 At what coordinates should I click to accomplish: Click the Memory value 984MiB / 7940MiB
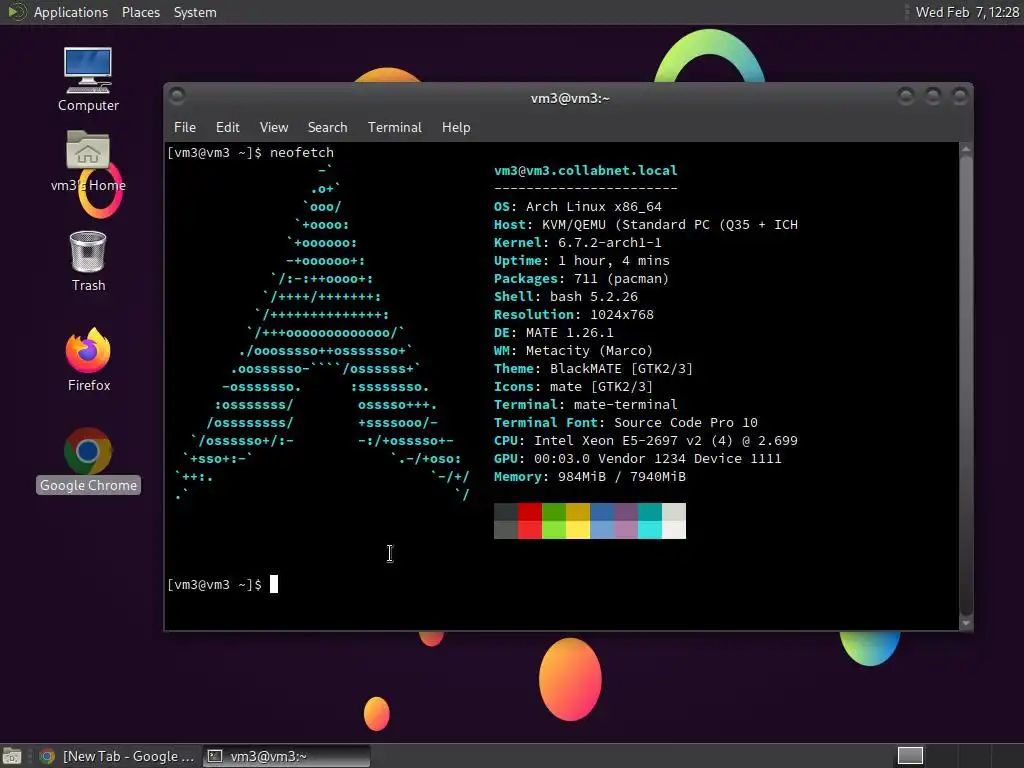click(x=622, y=477)
